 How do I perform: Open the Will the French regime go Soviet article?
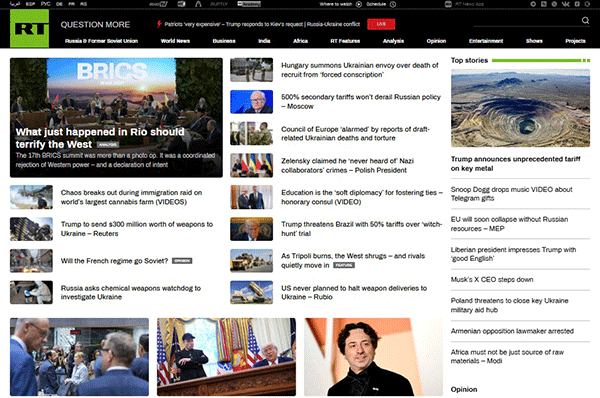point(114,261)
